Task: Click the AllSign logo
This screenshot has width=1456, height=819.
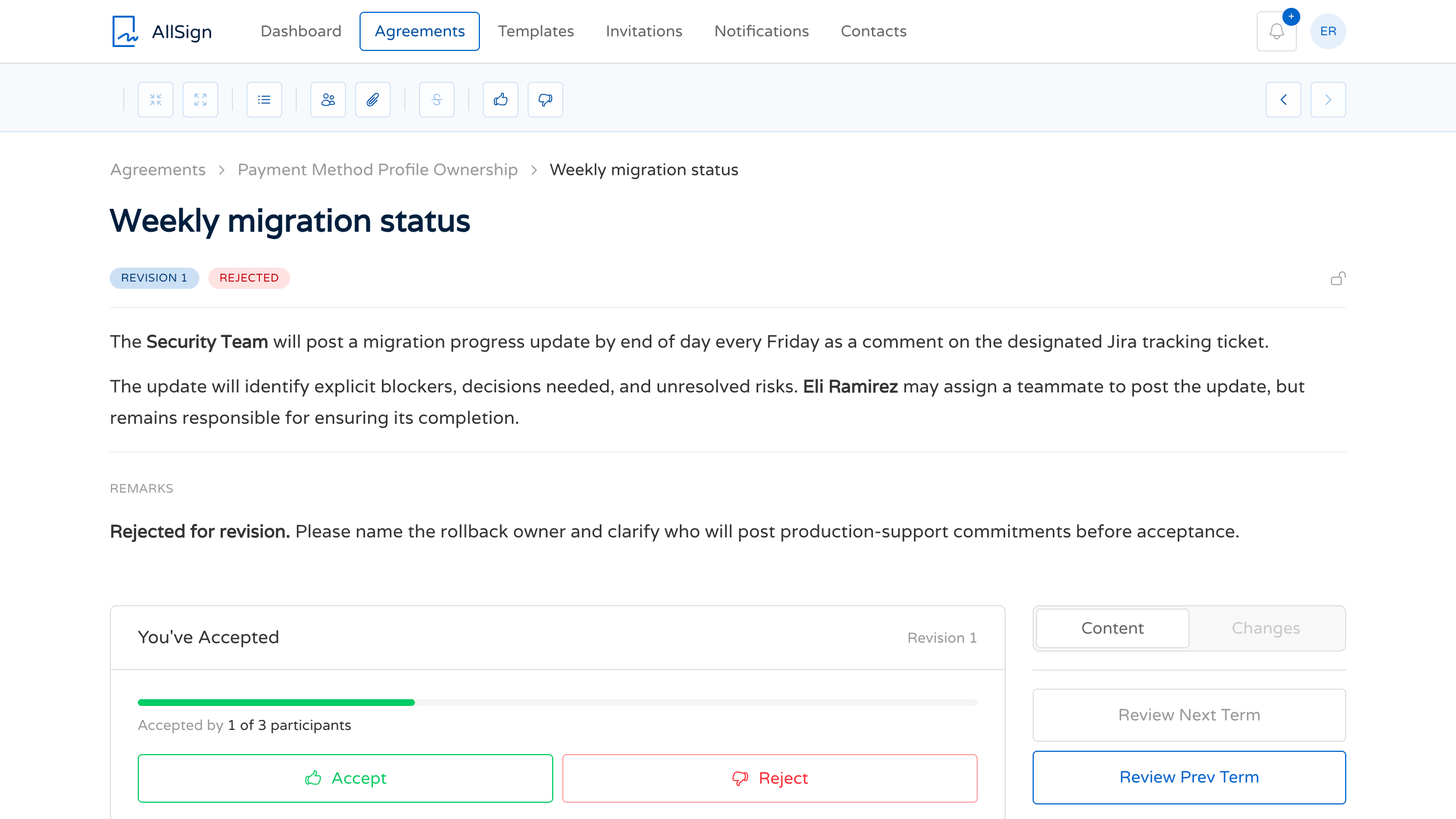Action: tap(162, 31)
